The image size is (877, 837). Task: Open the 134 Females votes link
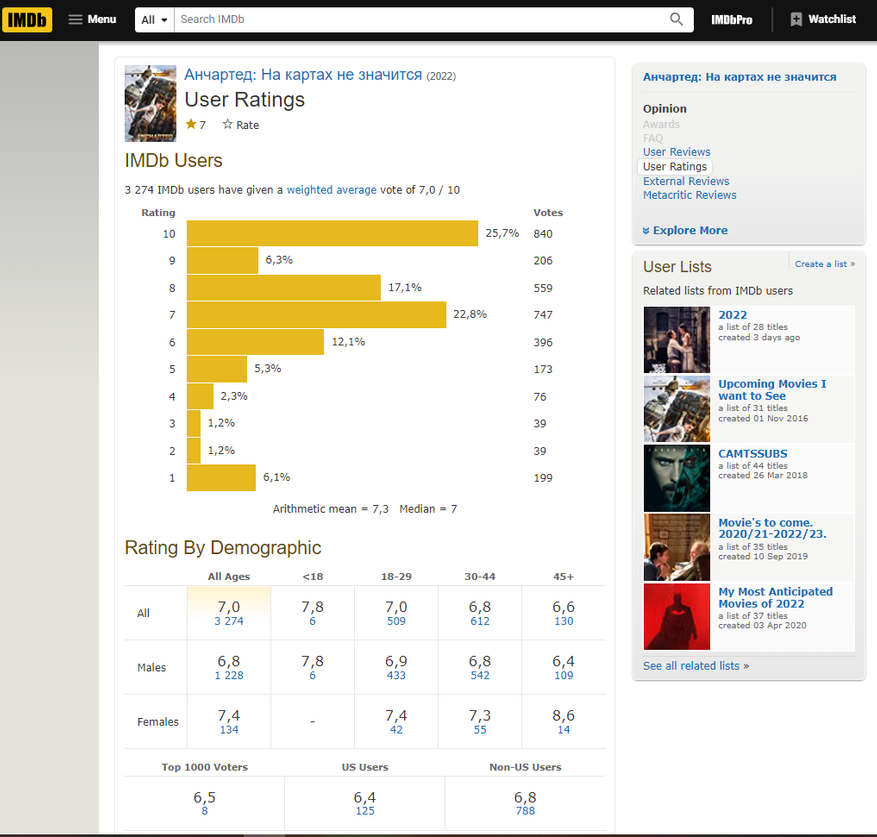coord(229,730)
